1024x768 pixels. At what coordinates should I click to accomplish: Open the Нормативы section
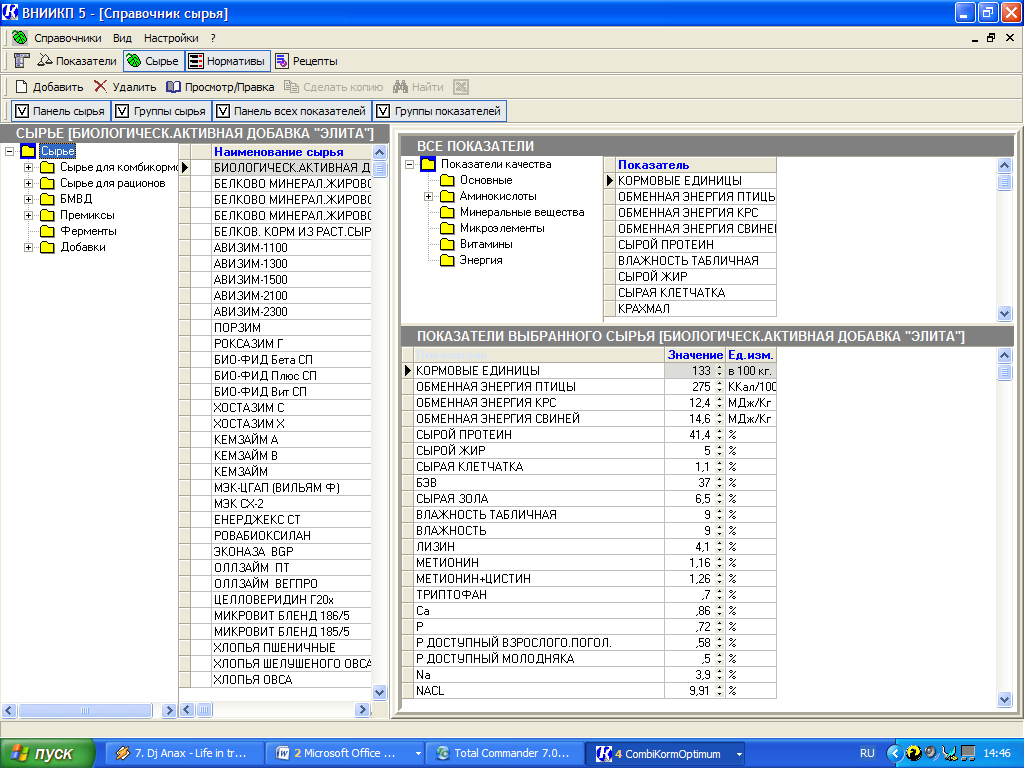pos(227,61)
